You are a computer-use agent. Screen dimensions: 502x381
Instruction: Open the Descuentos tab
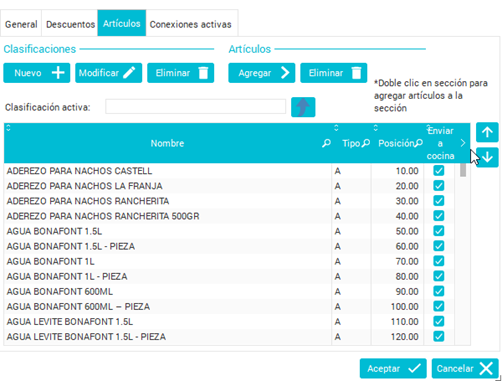click(70, 24)
